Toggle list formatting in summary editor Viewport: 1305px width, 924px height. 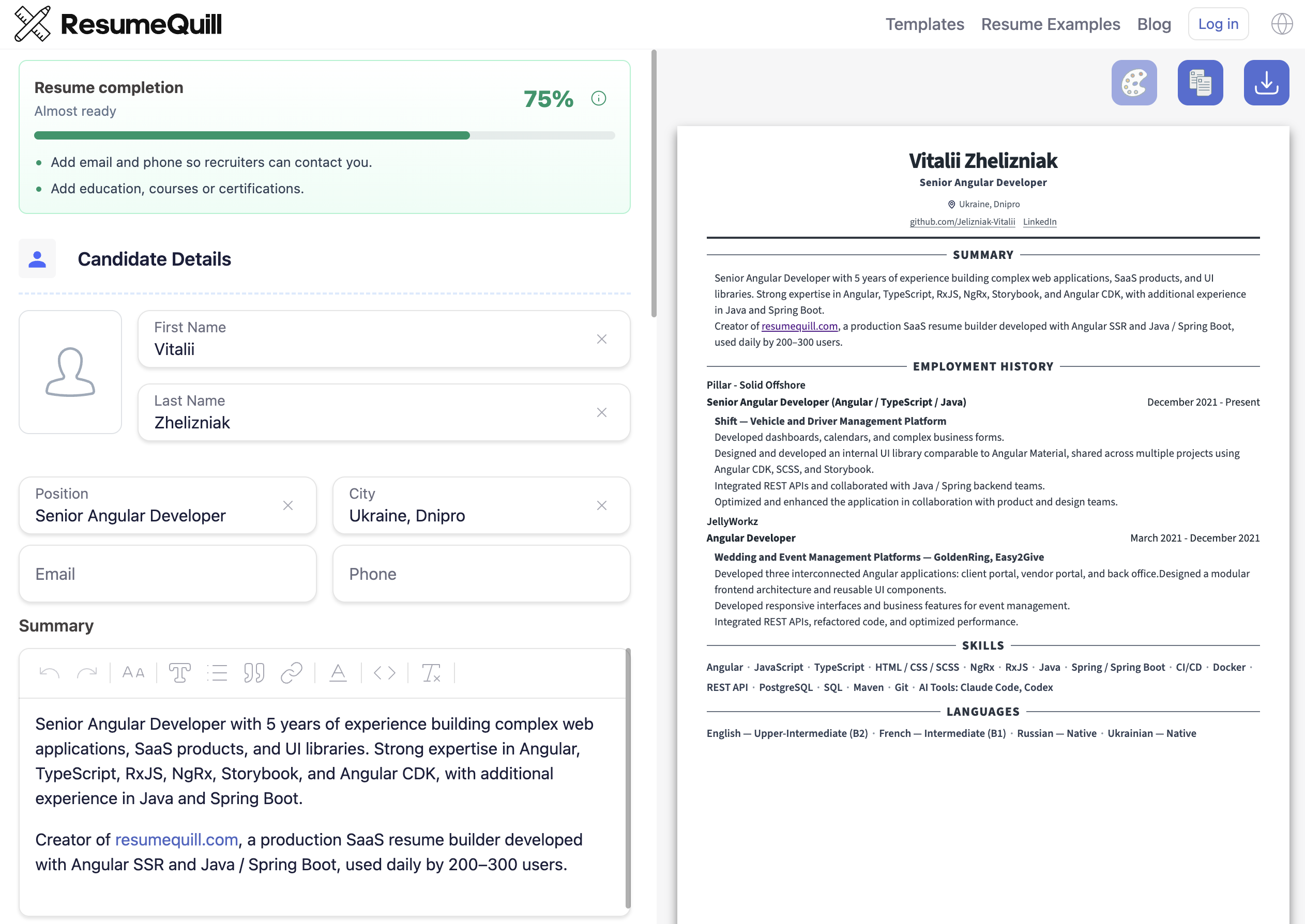(x=217, y=673)
